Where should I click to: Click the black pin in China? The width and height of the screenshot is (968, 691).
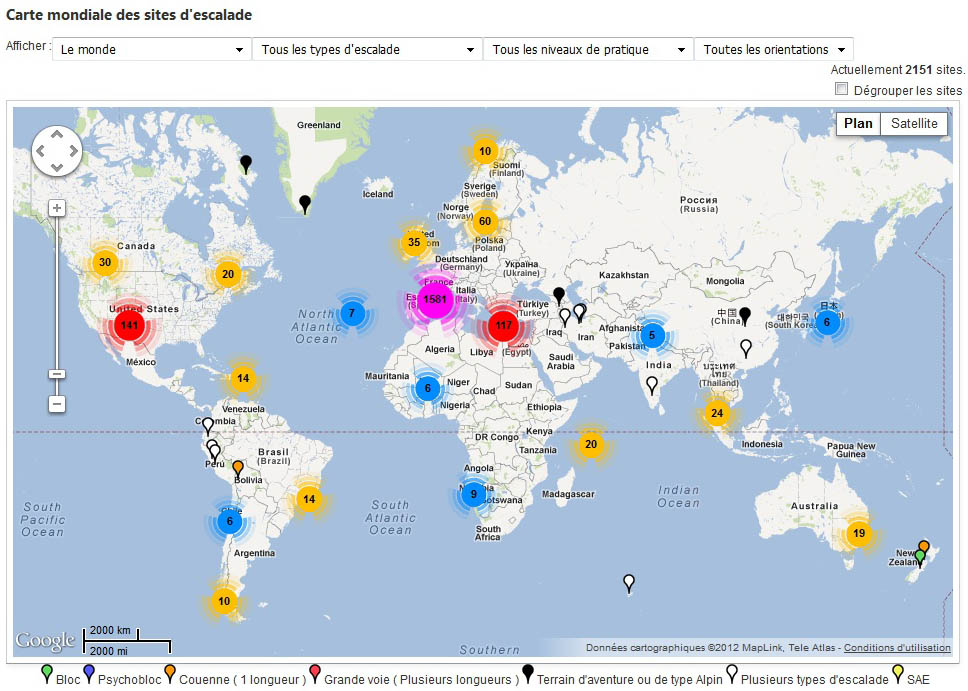click(x=745, y=316)
